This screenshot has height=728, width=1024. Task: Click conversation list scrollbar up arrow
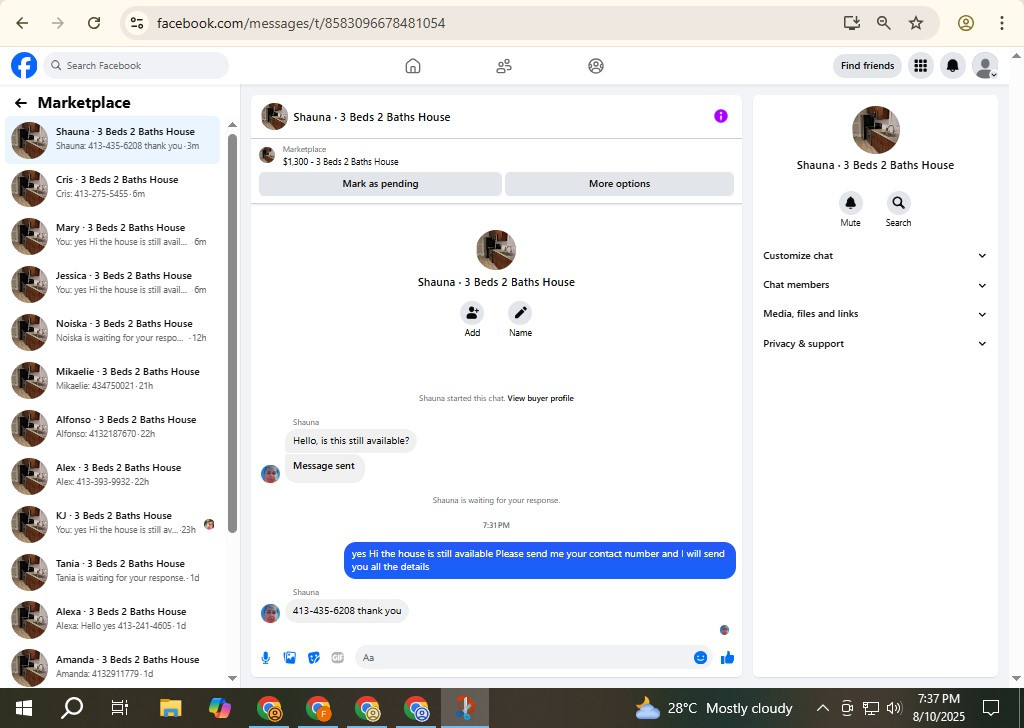coord(232,125)
